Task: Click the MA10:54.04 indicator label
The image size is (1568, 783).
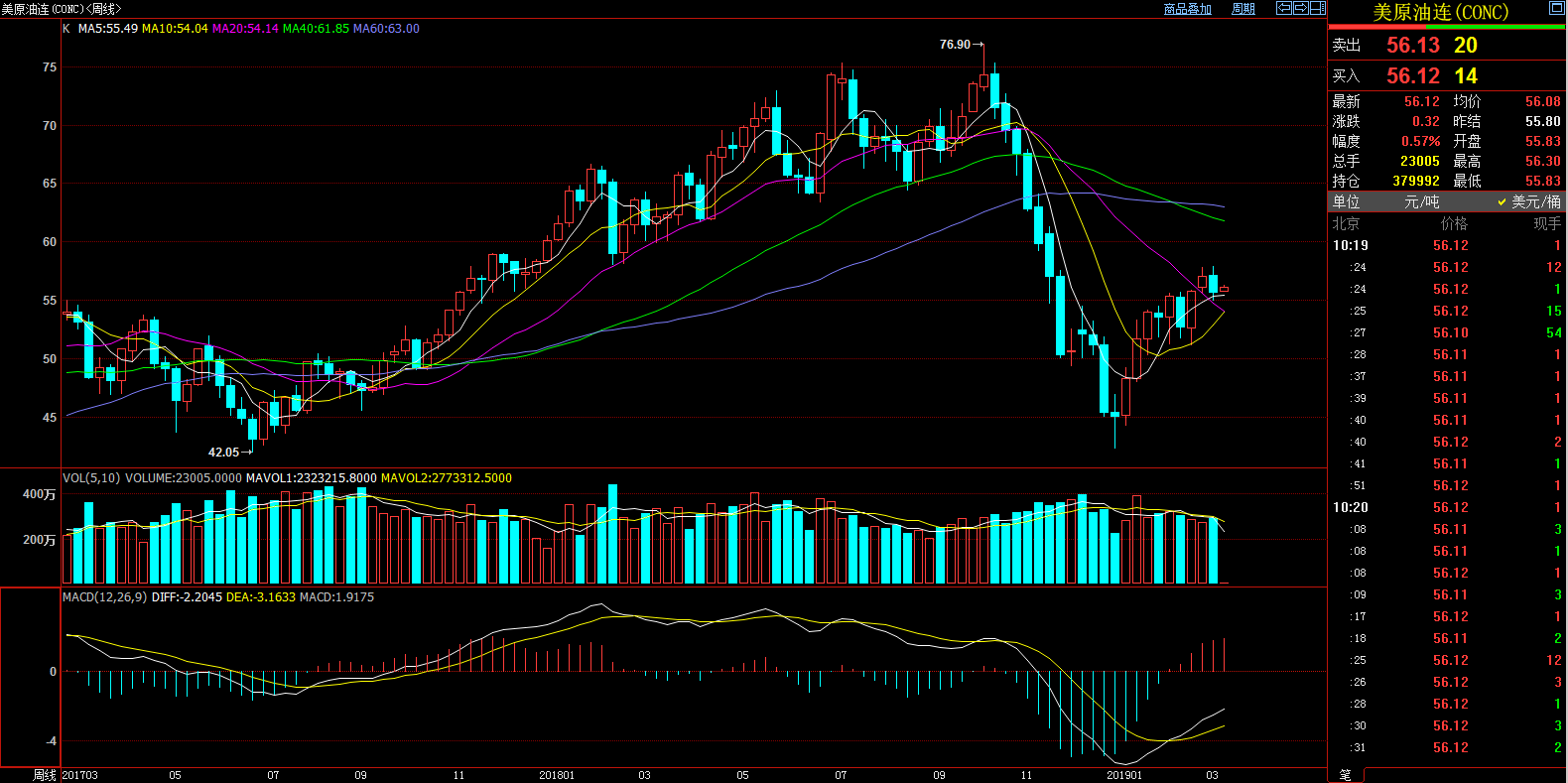Action: click(x=175, y=29)
